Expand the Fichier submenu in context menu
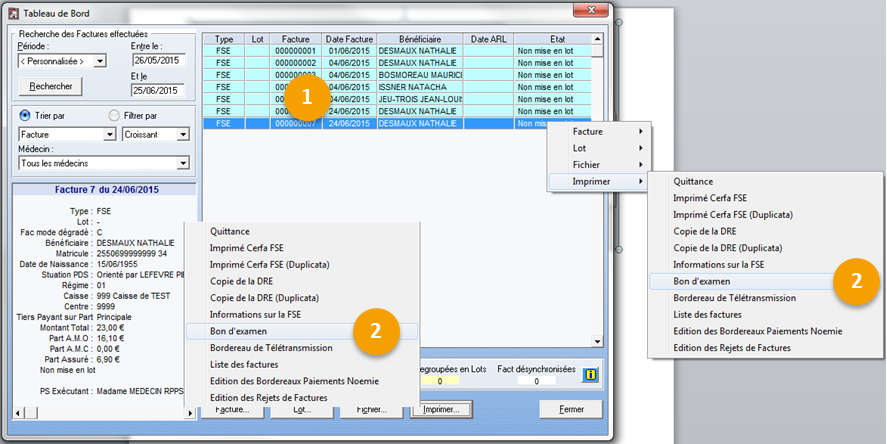The width and height of the screenshot is (887, 444). [598, 164]
